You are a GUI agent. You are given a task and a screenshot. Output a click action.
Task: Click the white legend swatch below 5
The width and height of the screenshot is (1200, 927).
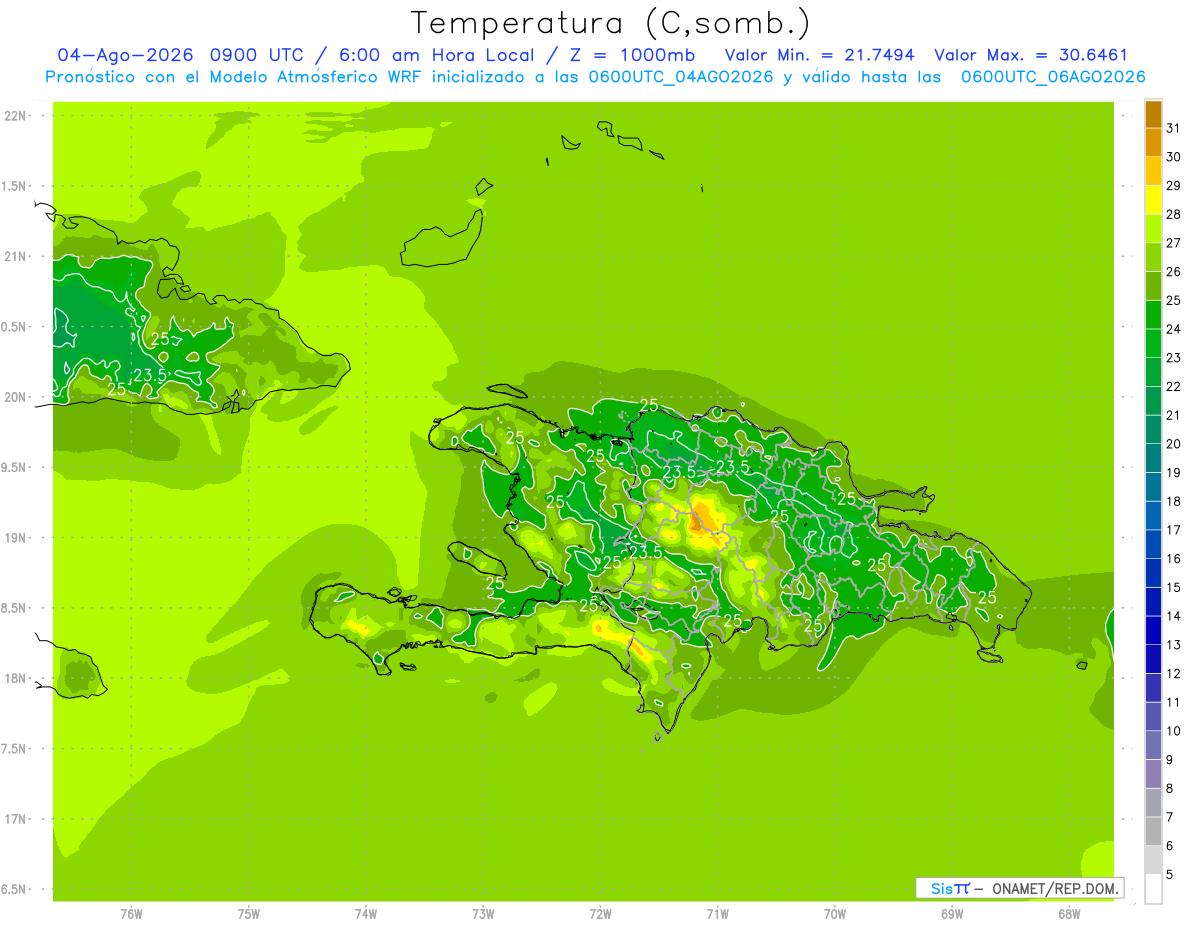pos(1153,889)
